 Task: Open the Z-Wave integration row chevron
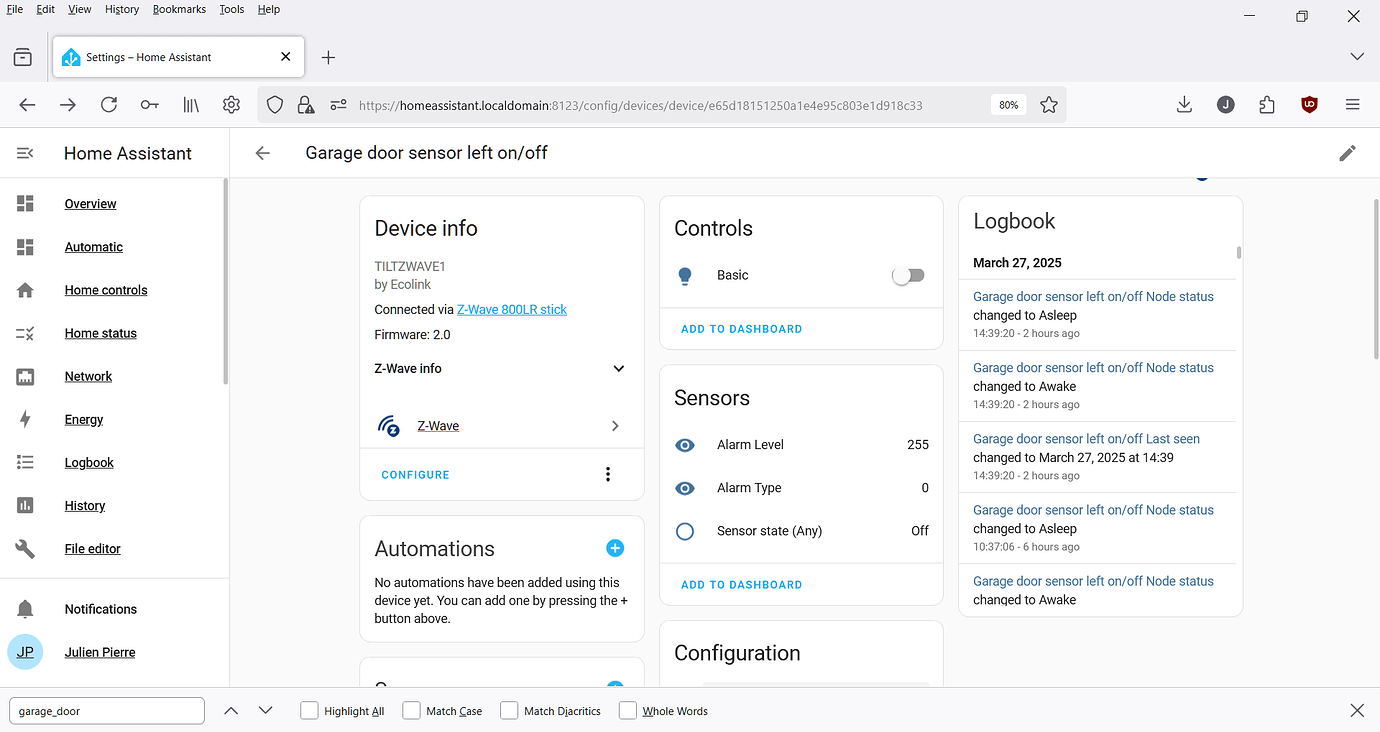tap(615, 426)
